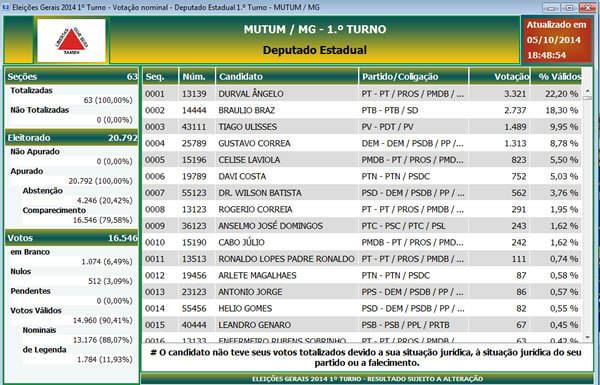The height and width of the screenshot is (385, 600).
Task: Click the app icon in title bar
Action: (5, 7)
